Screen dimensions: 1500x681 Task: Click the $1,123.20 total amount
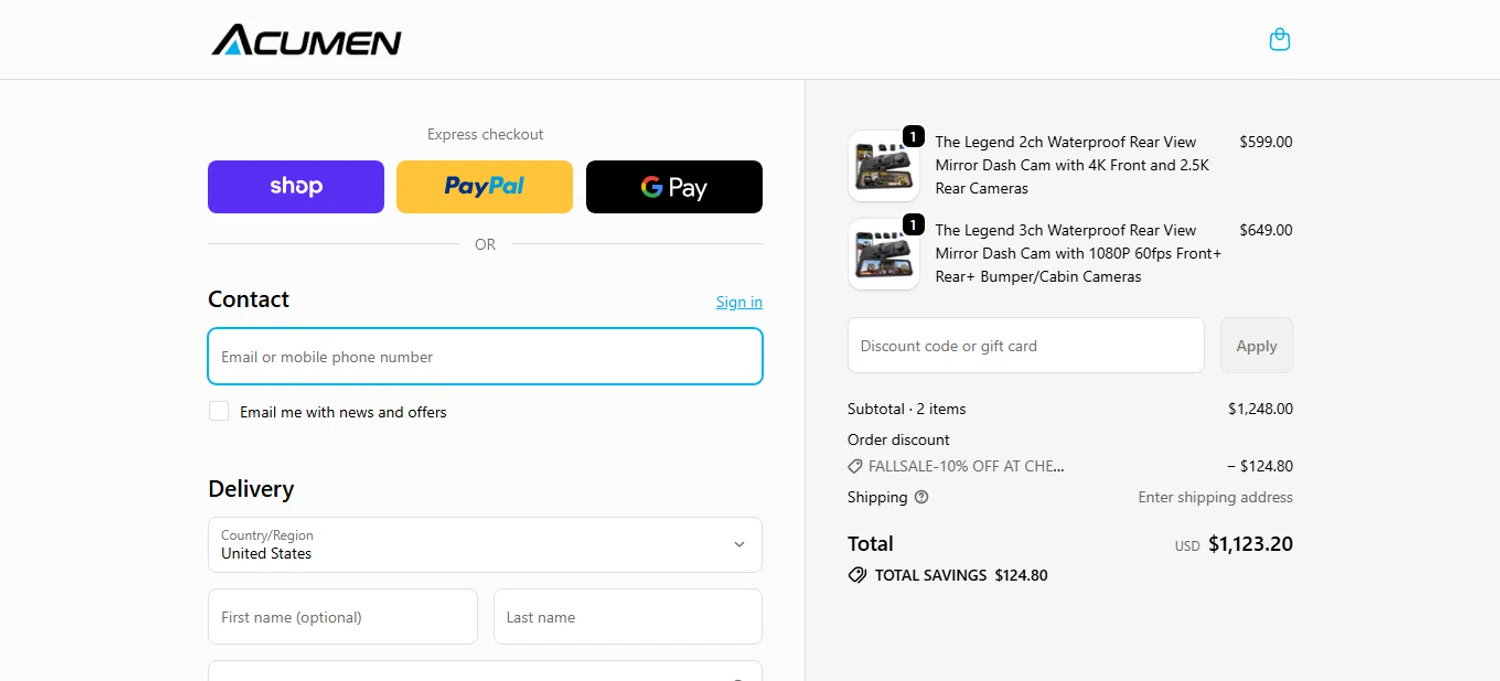pyautogui.click(x=1250, y=544)
